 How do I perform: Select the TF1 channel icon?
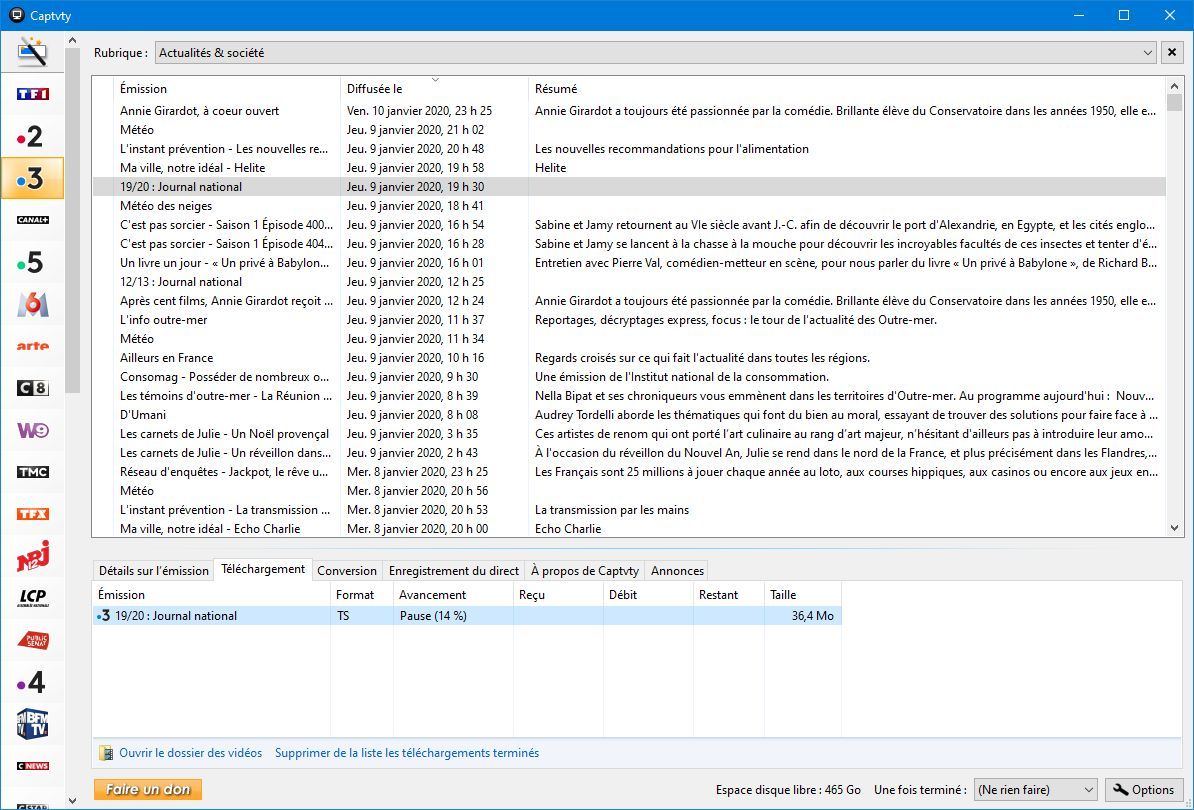[x=32, y=94]
